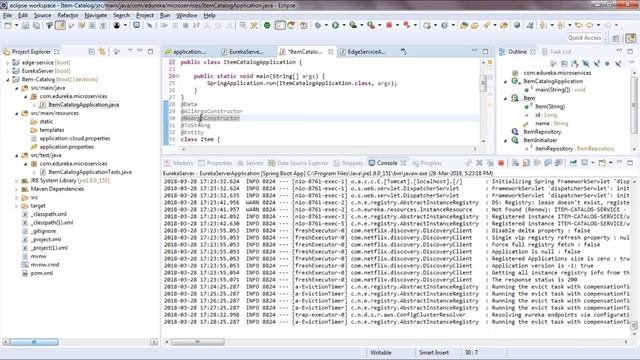This screenshot has height=360, width=640.
Task: Click Console horizontal scrollbar thumb
Action: coord(198,342)
